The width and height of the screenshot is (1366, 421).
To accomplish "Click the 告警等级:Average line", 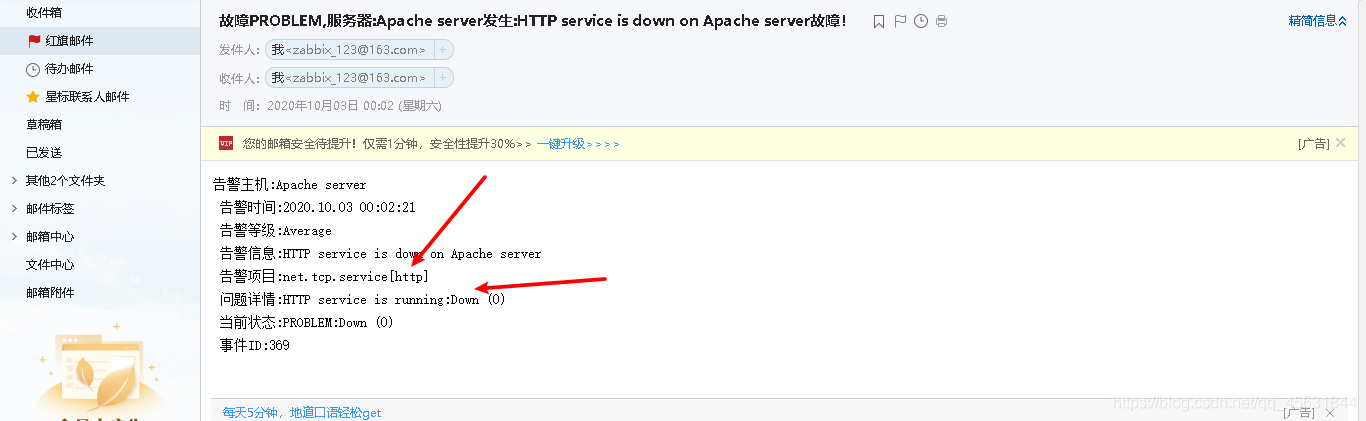I will pos(275,231).
